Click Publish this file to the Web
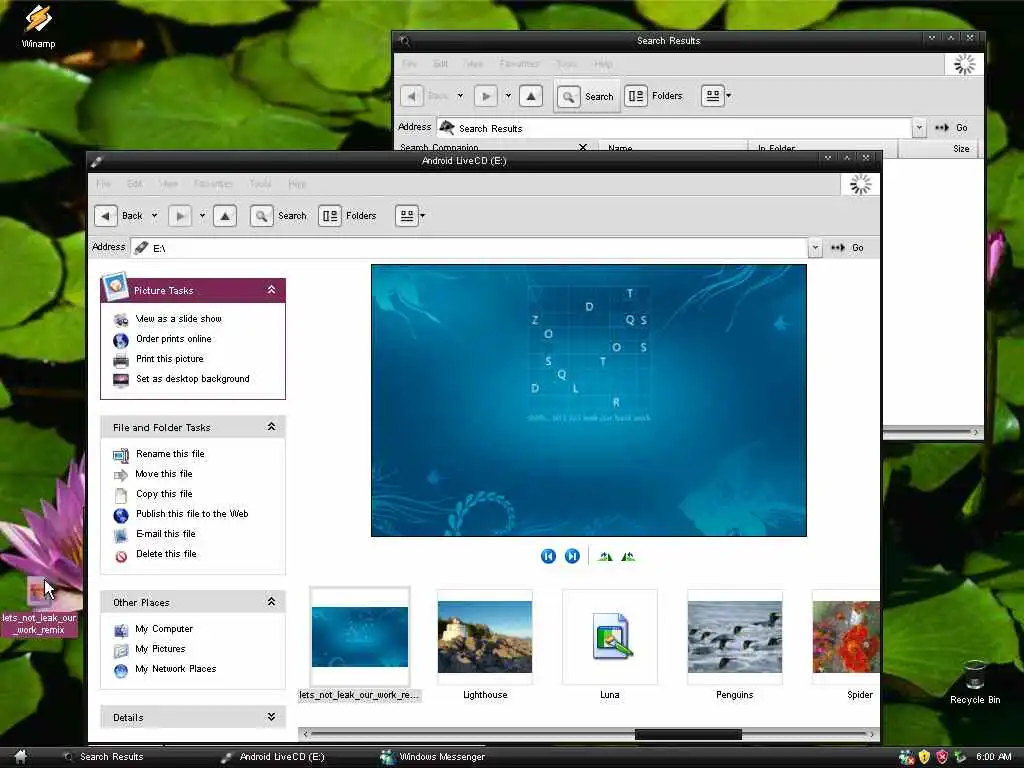1024x768 pixels. (192, 513)
